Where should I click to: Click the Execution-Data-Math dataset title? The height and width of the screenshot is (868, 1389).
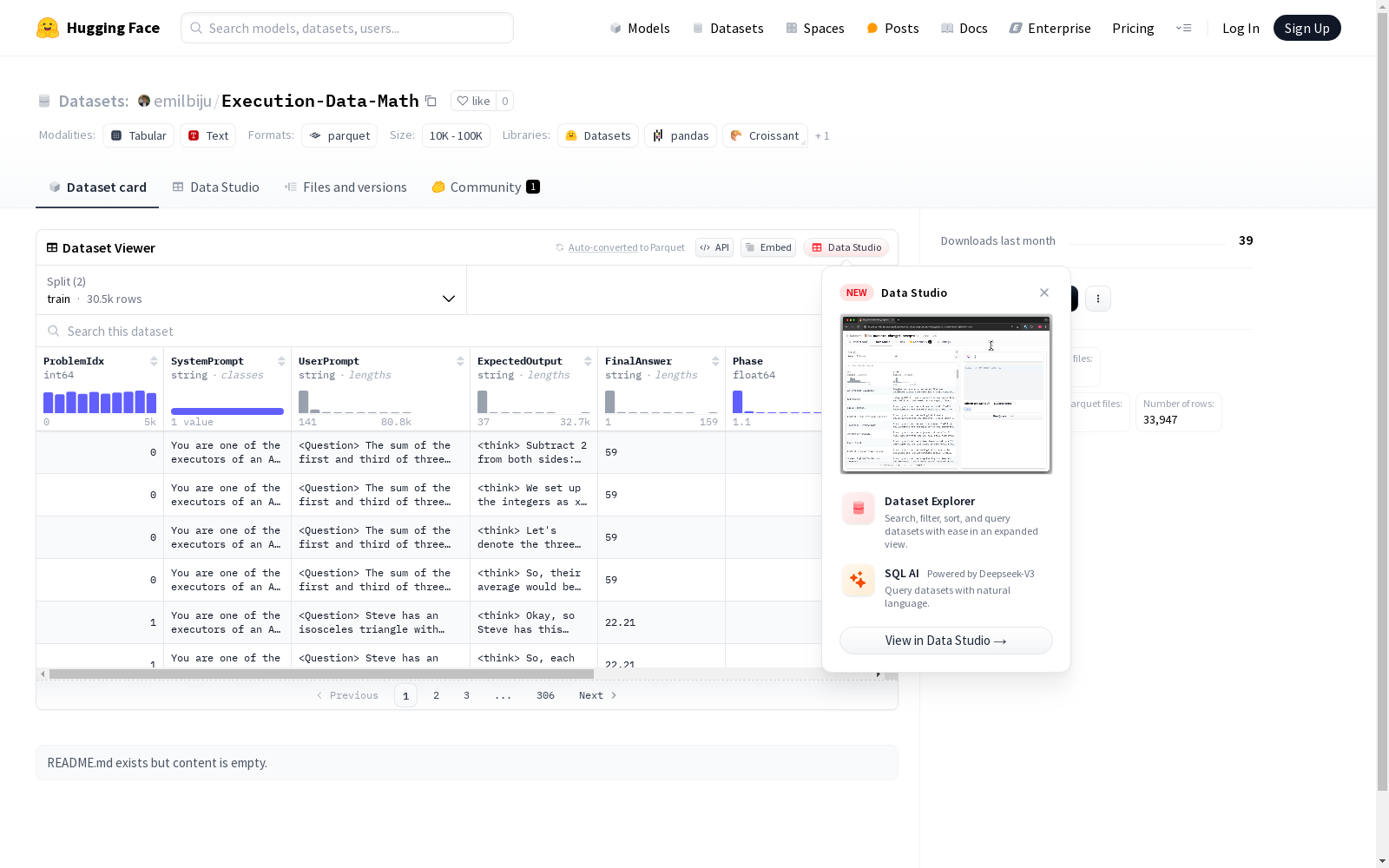click(320, 101)
